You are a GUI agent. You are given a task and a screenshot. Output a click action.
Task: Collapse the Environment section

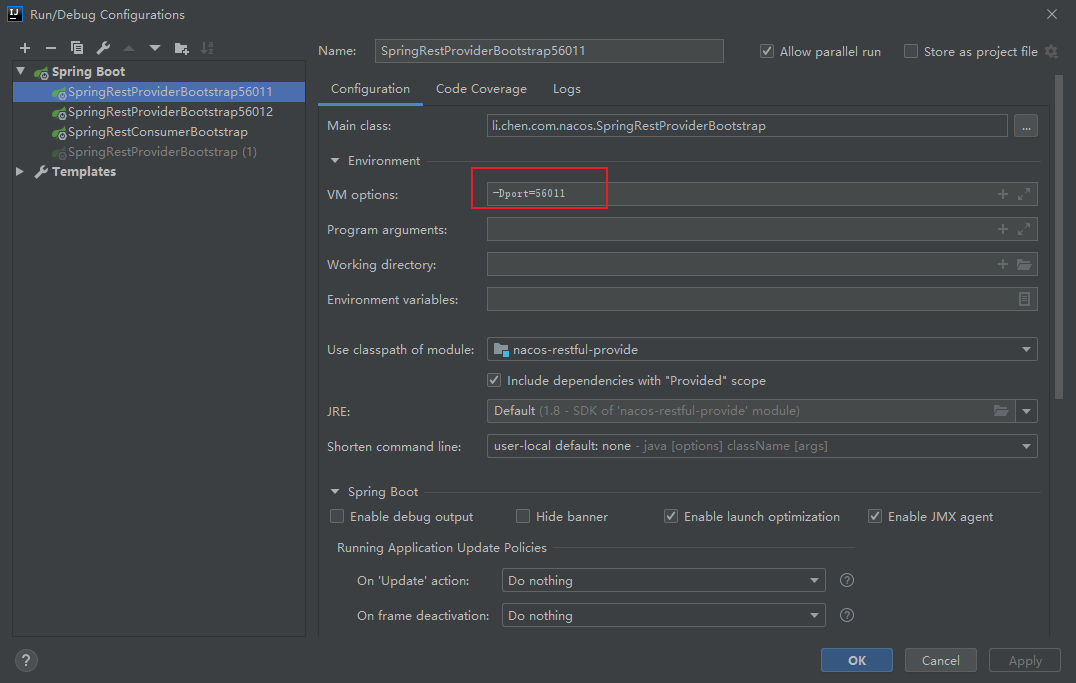(335, 161)
